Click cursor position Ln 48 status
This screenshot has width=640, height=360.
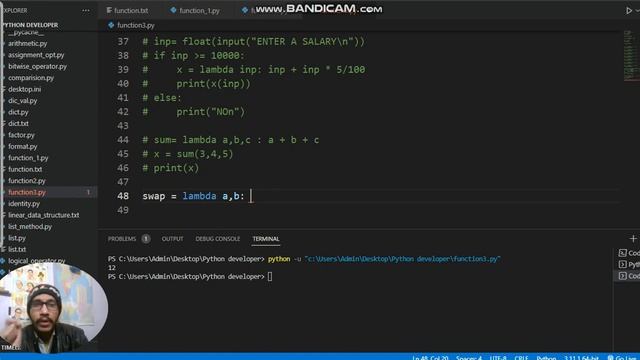[x=430, y=358]
